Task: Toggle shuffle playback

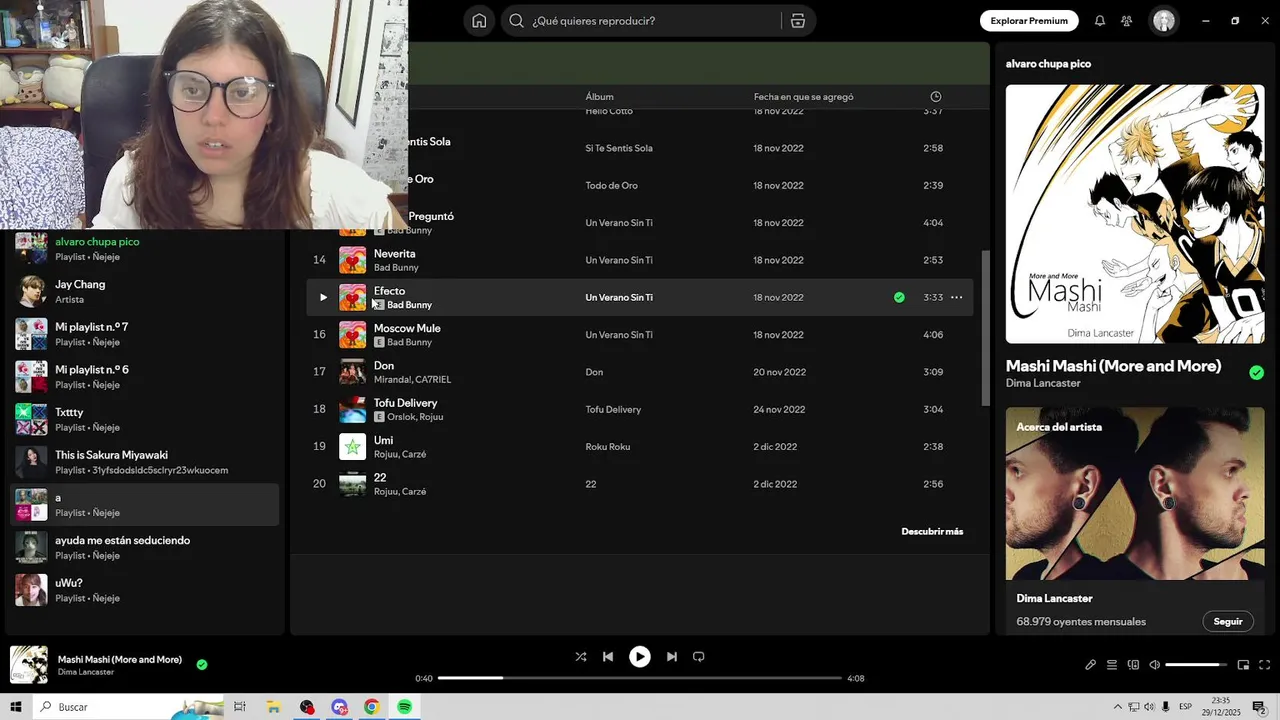Action: tap(581, 657)
